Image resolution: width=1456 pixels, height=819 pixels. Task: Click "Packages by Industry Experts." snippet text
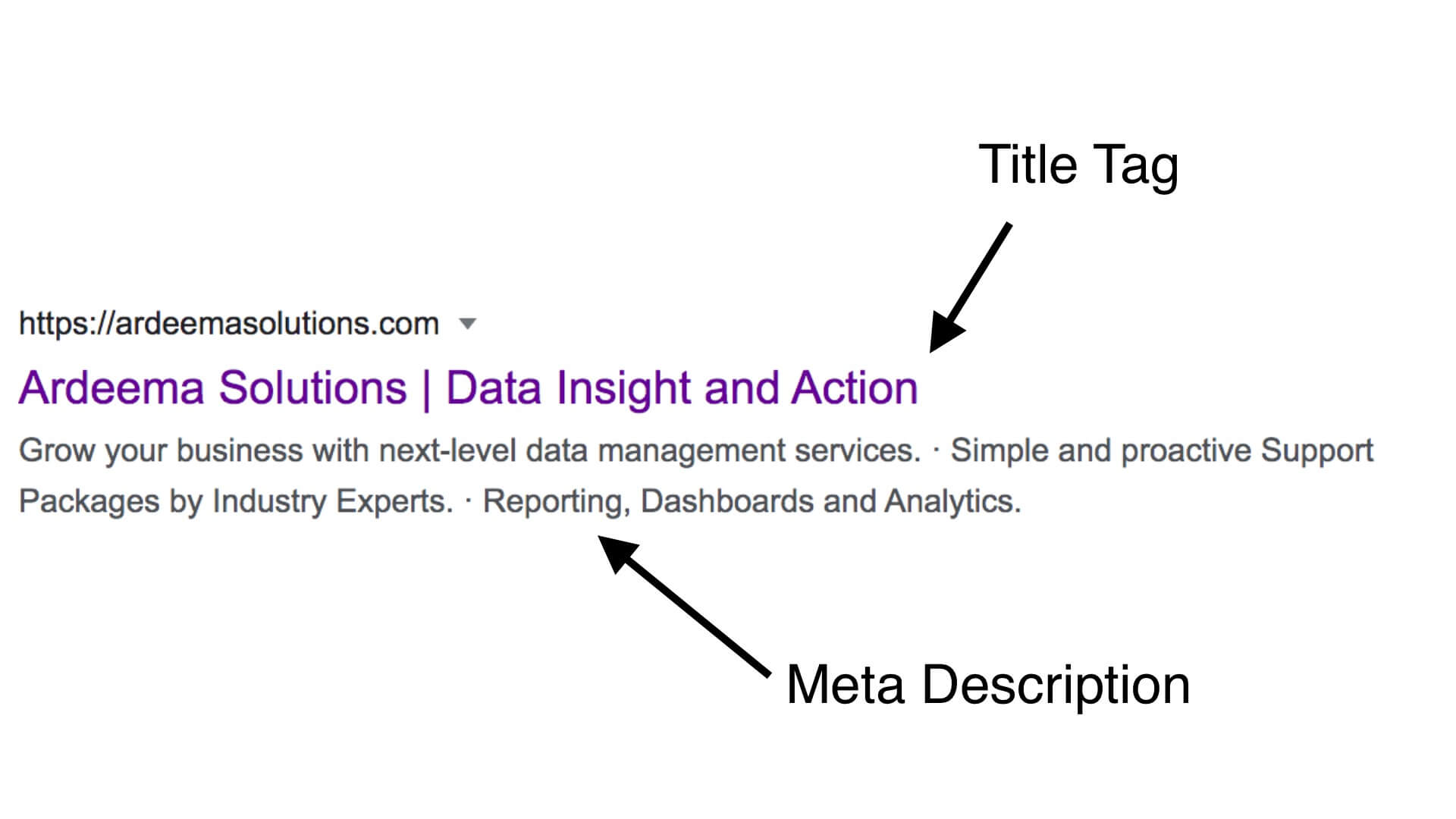[x=235, y=501]
